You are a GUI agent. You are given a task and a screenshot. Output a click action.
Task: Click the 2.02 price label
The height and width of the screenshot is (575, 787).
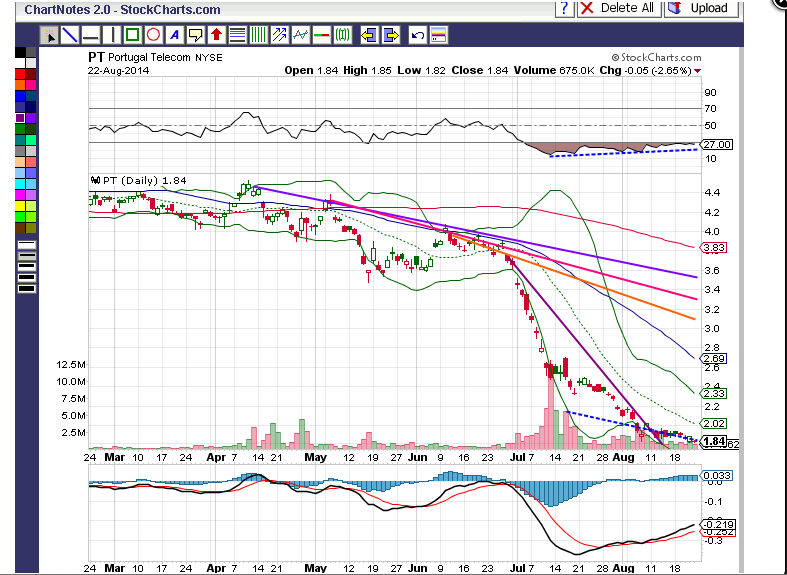click(x=714, y=423)
